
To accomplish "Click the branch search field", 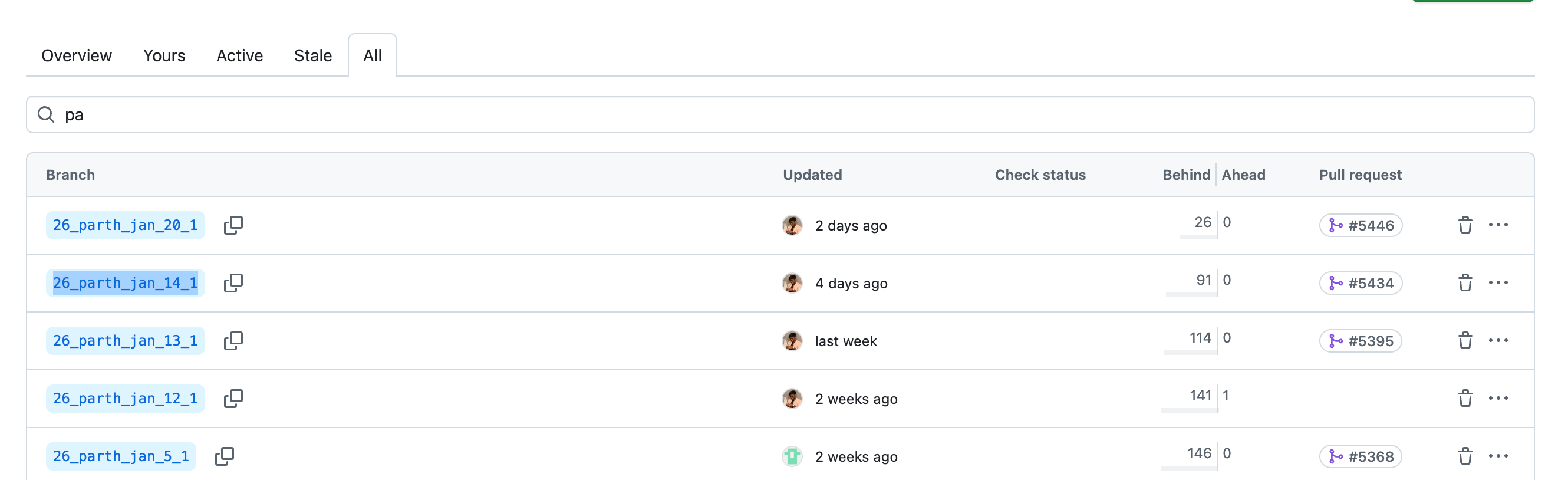I will (x=779, y=114).
